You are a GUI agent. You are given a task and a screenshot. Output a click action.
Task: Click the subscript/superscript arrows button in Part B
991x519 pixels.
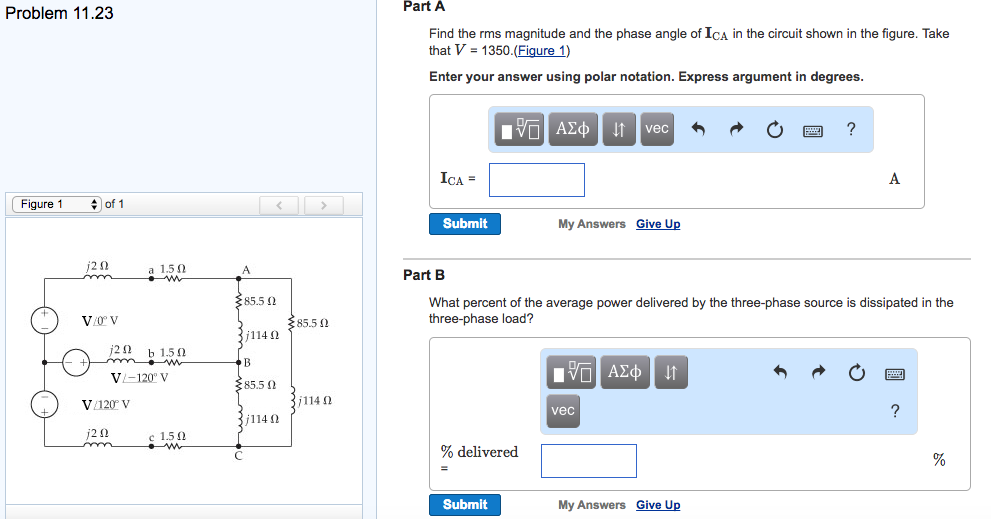(671, 372)
